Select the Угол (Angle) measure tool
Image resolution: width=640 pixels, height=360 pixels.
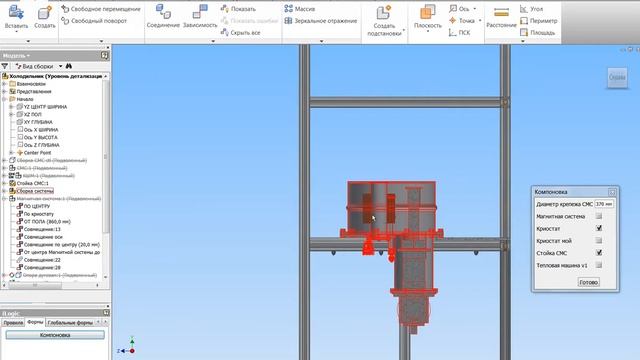point(531,9)
